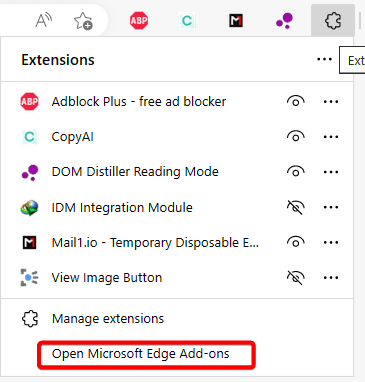Click Manage extensions

108,319
